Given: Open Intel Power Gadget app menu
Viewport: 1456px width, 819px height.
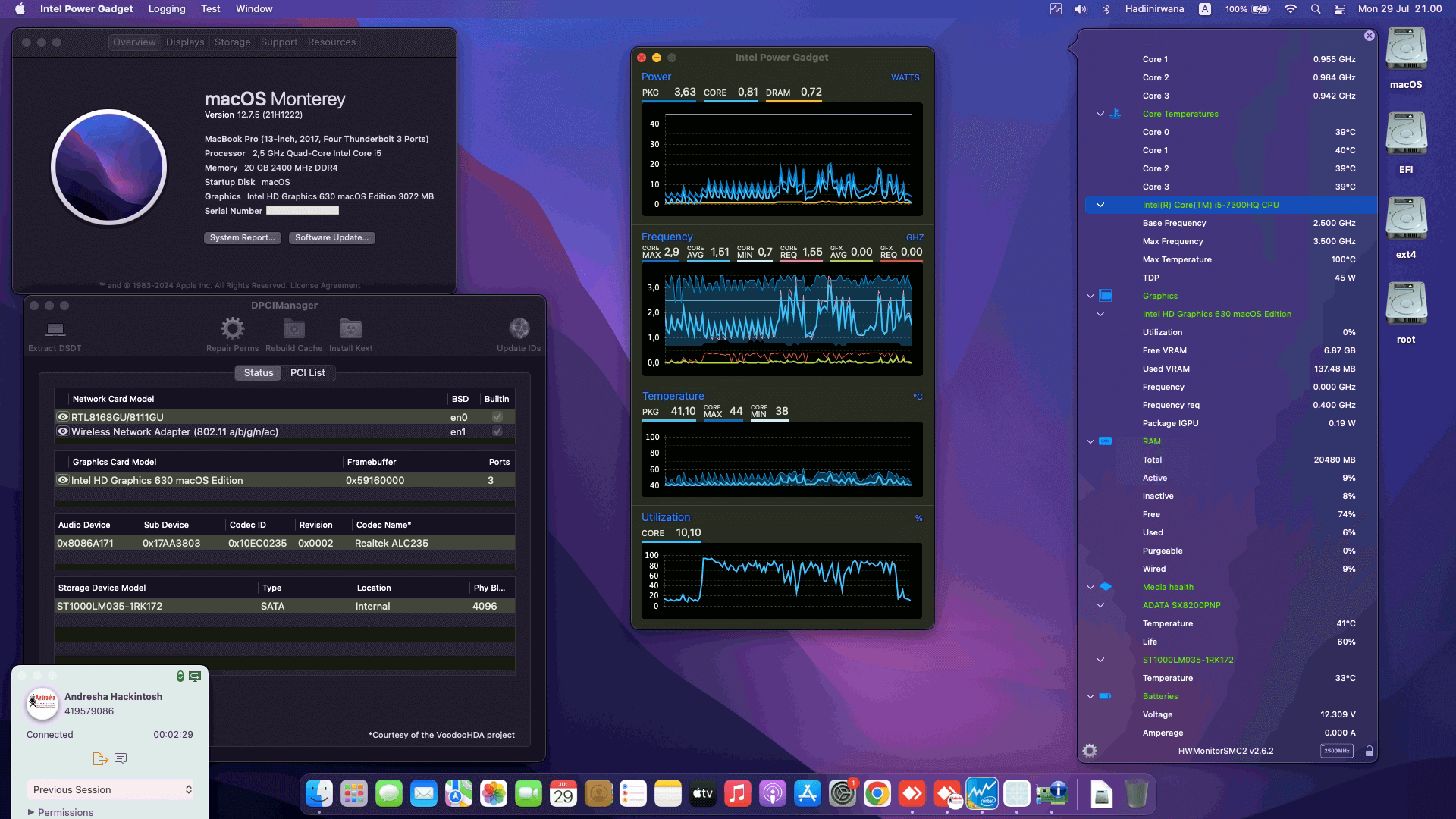Looking at the screenshot, I should click(x=86, y=9).
